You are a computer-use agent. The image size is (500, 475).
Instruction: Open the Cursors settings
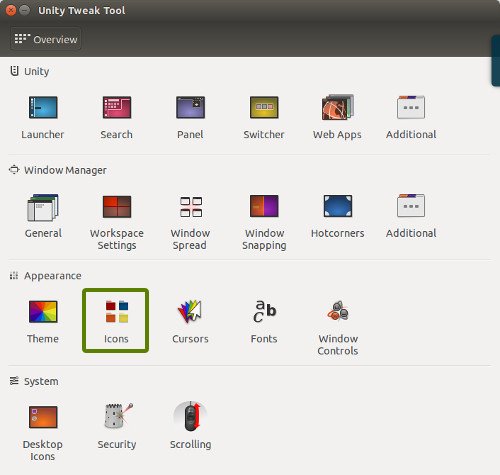click(x=190, y=311)
